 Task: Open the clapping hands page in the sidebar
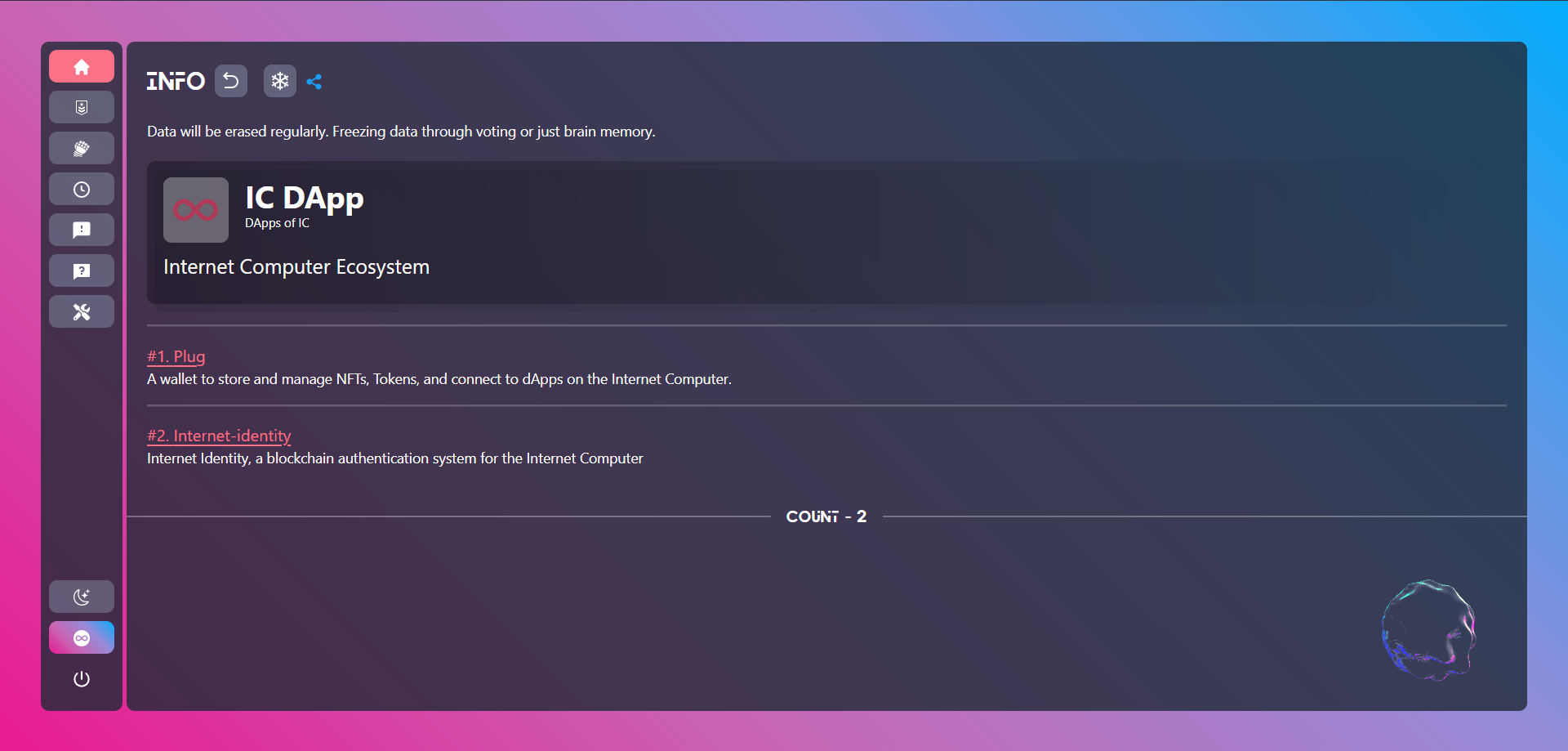pos(82,148)
